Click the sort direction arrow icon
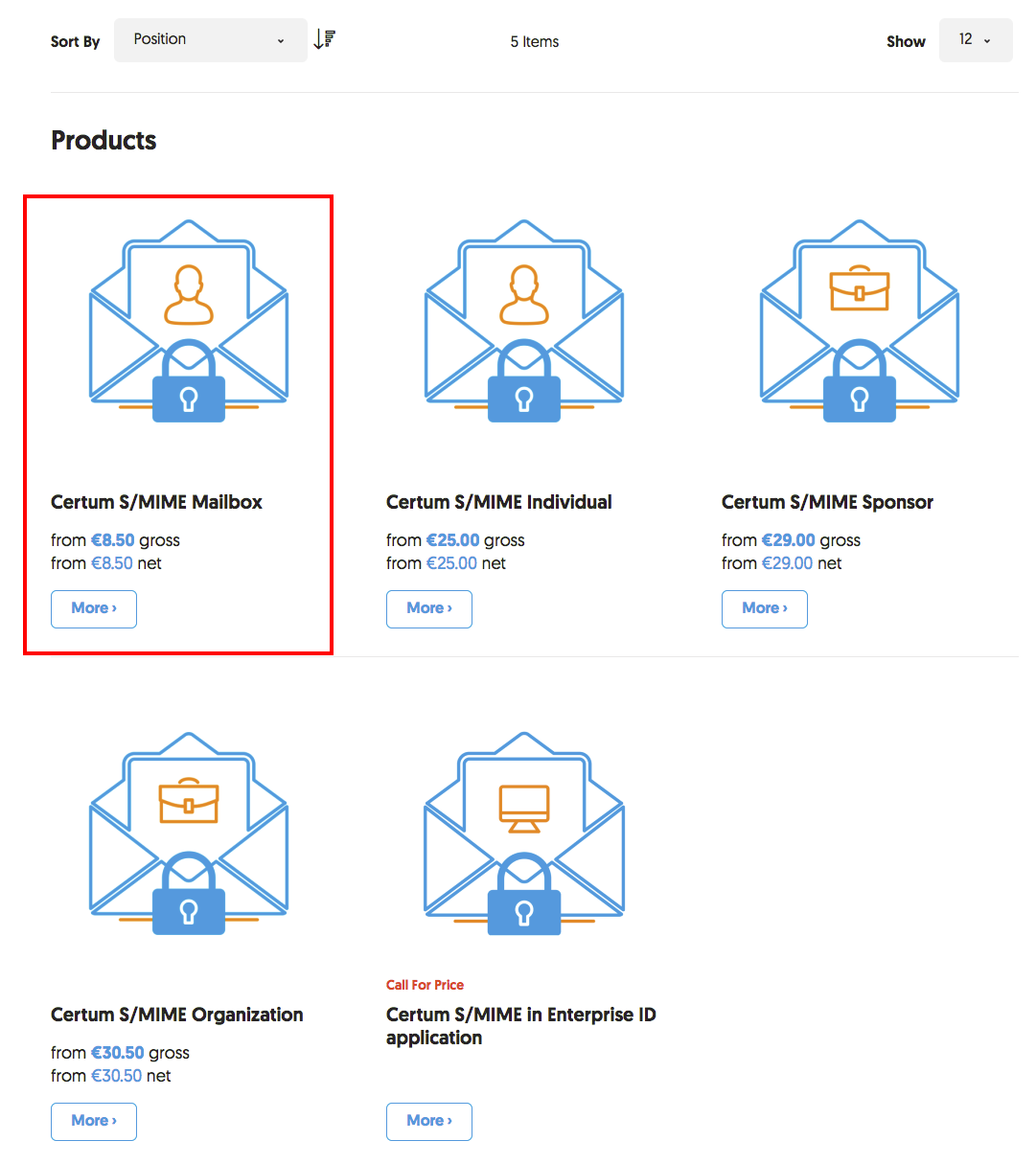 point(325,39)
